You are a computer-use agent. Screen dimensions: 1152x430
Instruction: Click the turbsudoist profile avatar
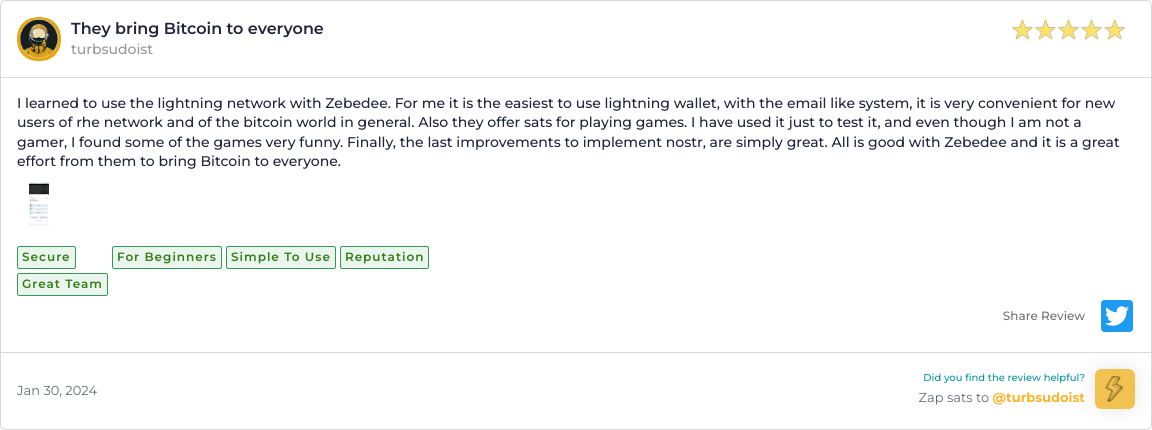(39, 39)
